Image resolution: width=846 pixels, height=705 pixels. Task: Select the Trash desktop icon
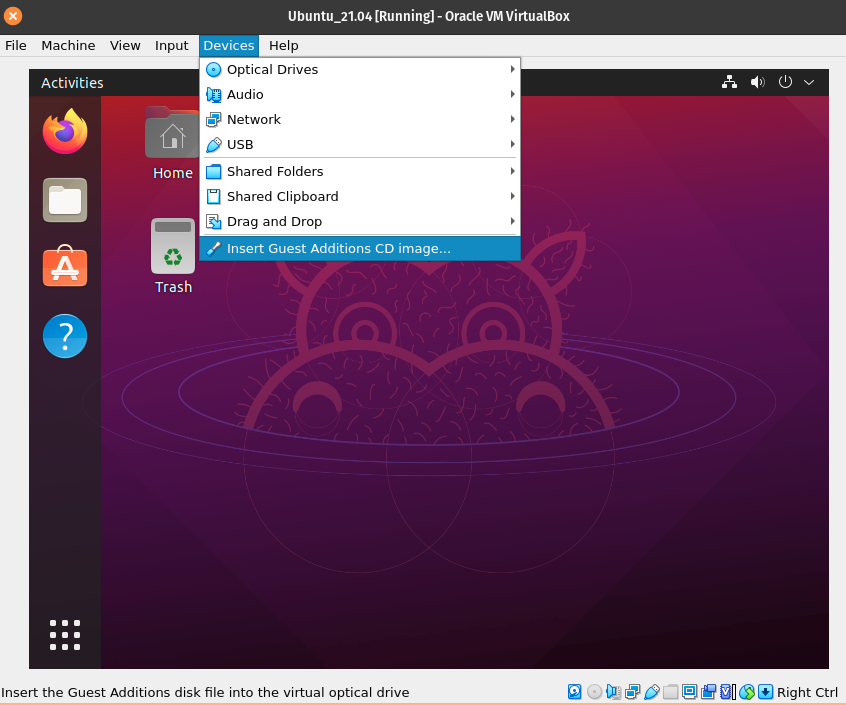[173, 257]
